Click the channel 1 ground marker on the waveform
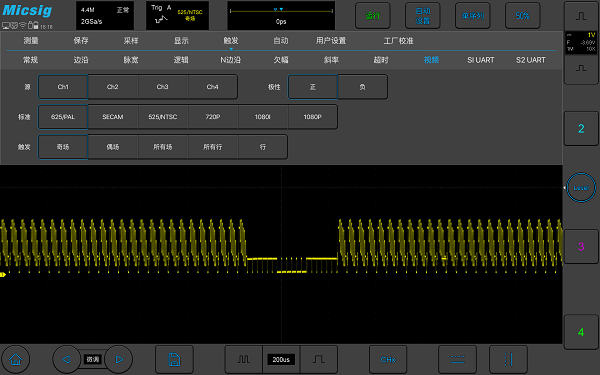 click(x=3, y=274)
